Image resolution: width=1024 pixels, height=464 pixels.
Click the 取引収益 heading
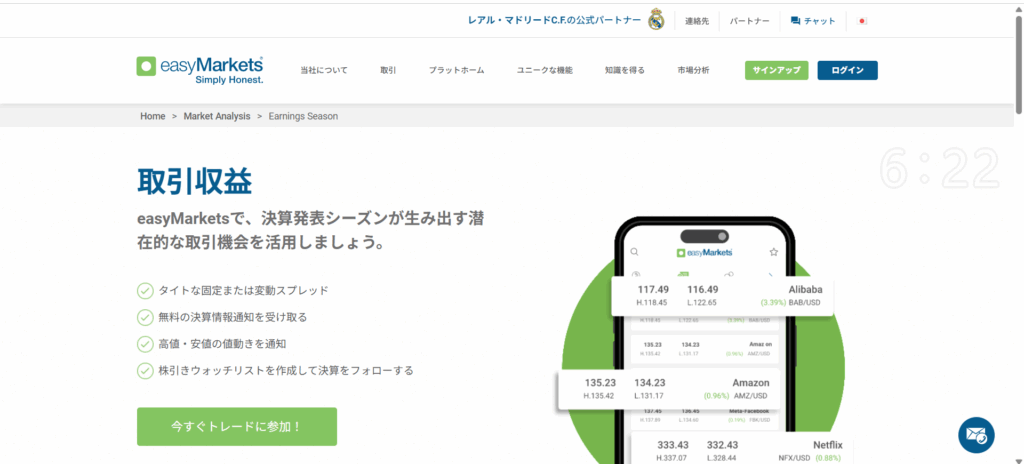coord(194,181)
